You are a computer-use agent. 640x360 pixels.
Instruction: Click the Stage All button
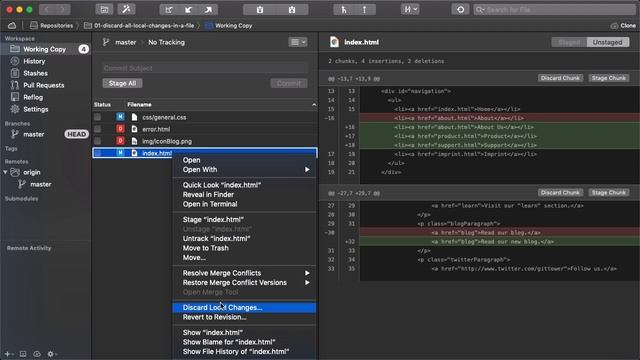(x=122, y=83)
